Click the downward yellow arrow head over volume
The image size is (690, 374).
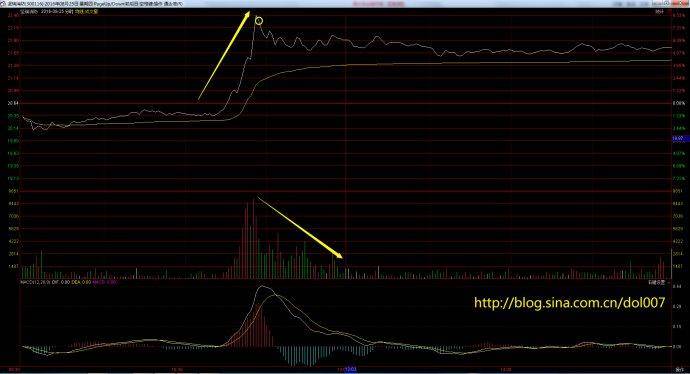tap(340, 256)
